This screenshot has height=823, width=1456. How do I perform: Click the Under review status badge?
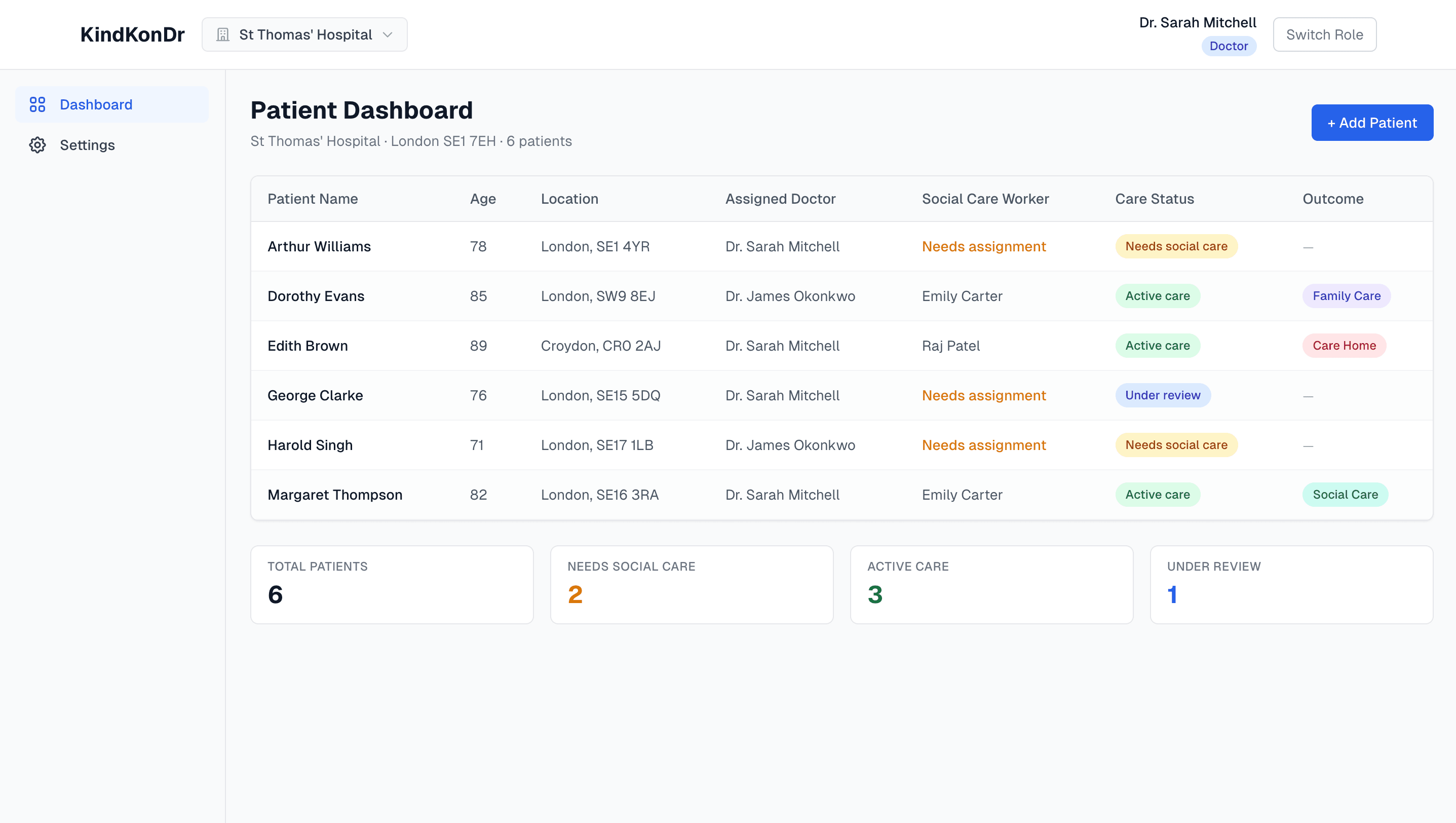[1162, 396]
